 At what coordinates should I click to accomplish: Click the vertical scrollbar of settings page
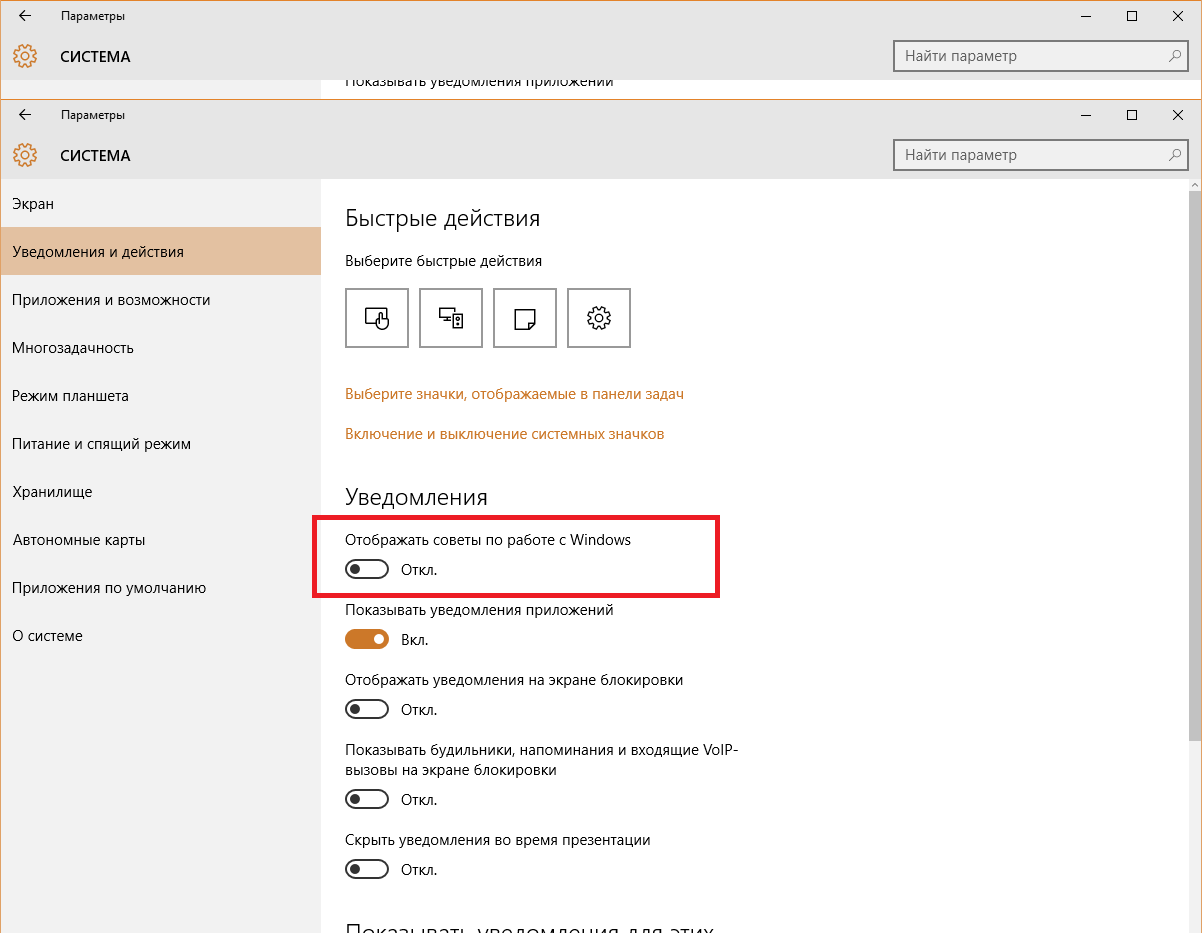pyautogui.click(x=1195, y=460)
